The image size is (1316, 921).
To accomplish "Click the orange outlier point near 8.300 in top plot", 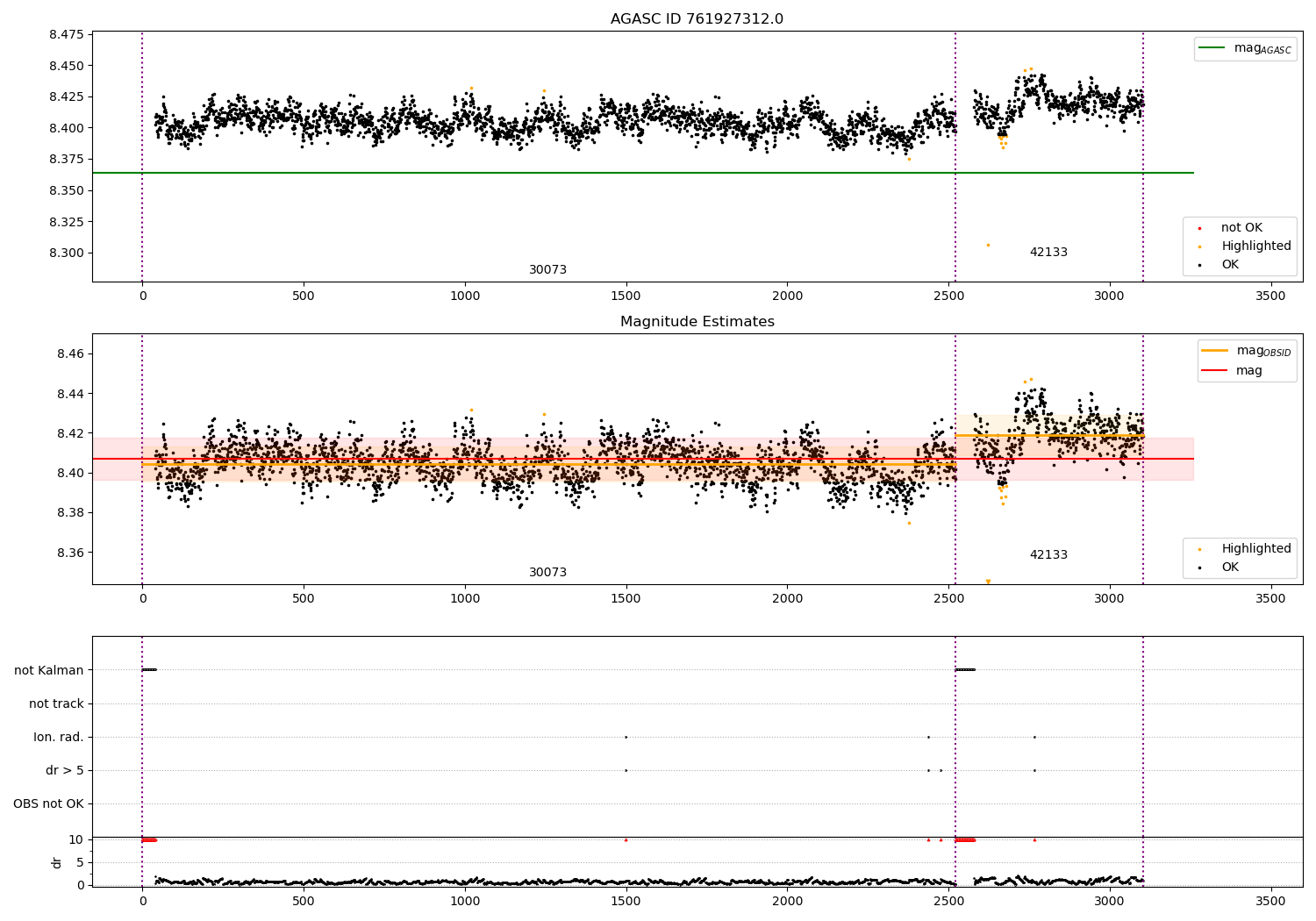I will pos(988,246).
